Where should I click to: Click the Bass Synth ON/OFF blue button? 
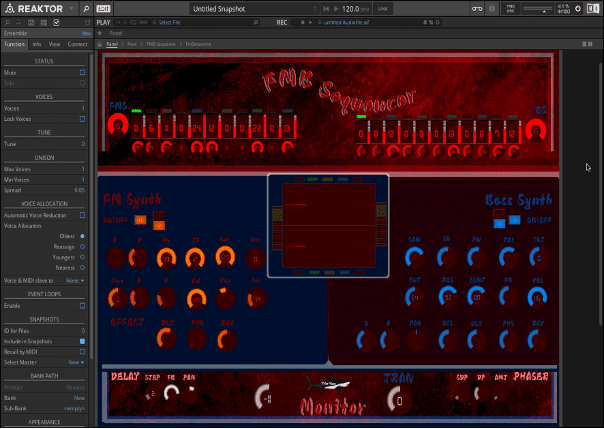514,219
